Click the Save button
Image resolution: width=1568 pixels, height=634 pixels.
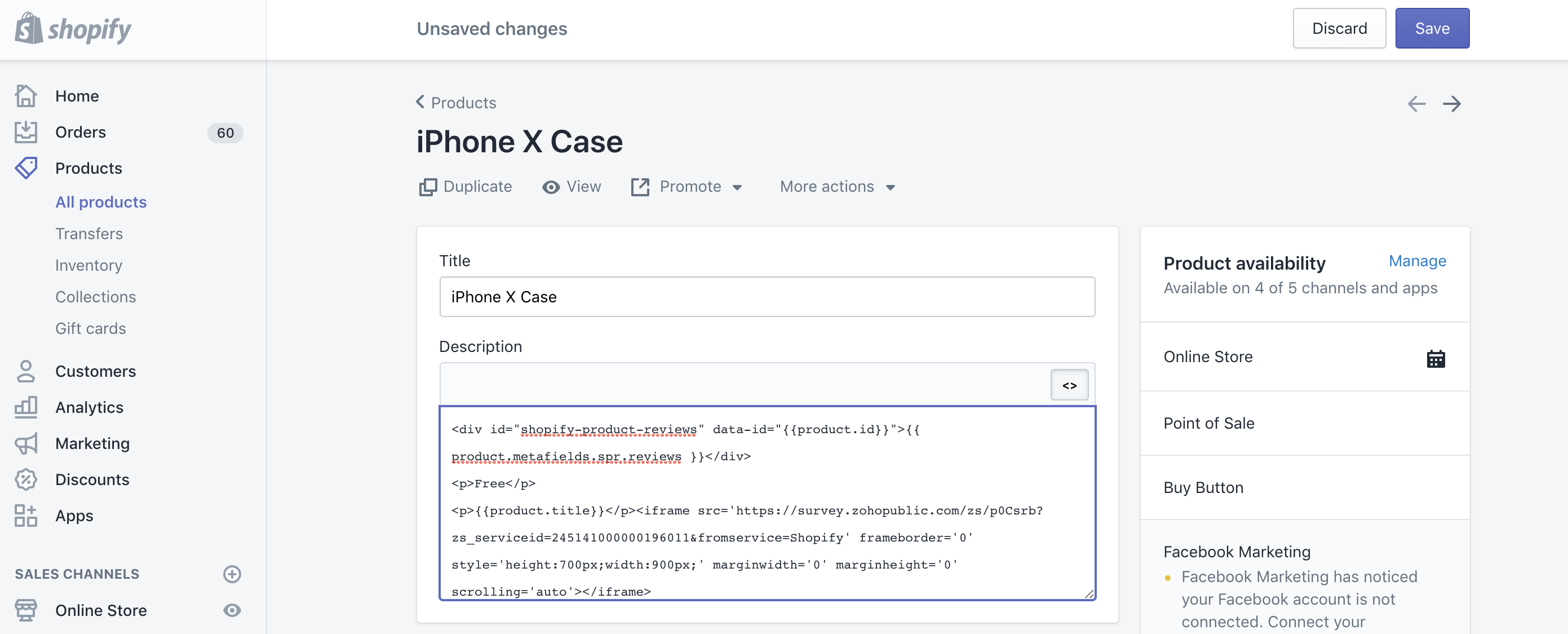coord(1432,27)
